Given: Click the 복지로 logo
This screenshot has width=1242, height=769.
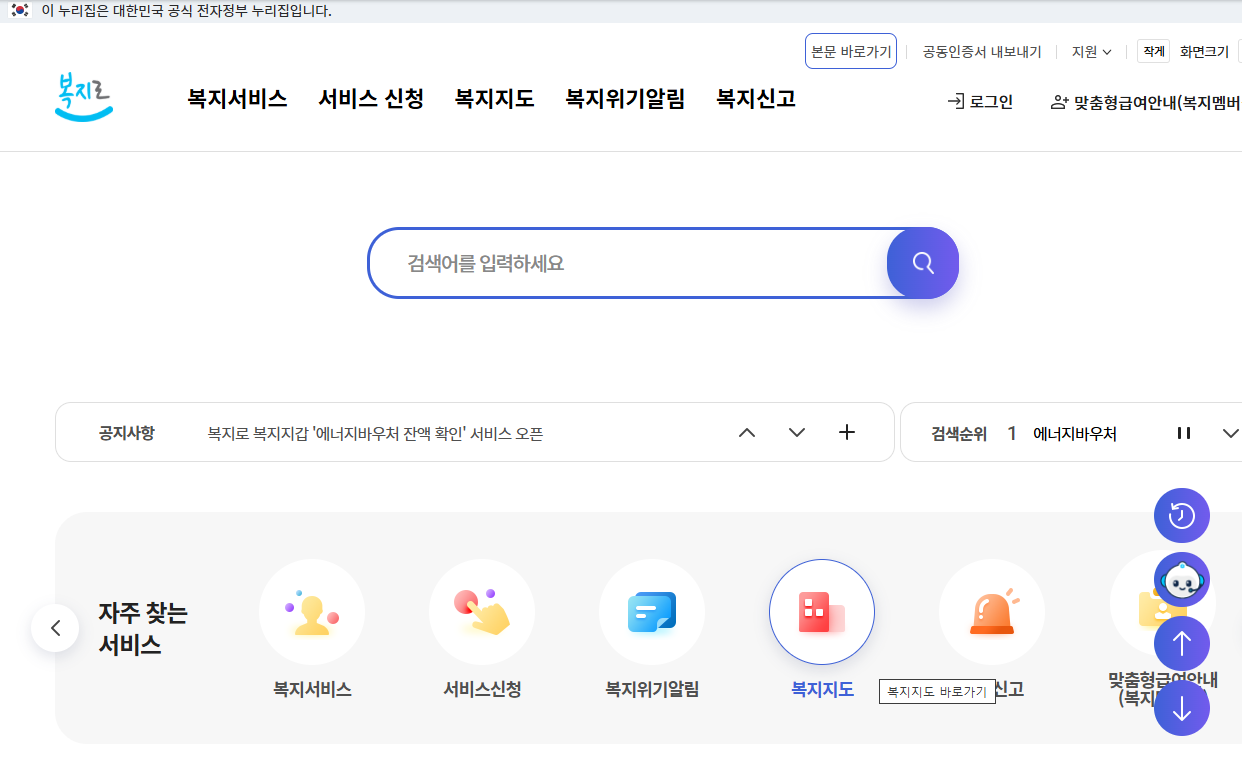Looking at the screenshot, I should tap(83, 99).
